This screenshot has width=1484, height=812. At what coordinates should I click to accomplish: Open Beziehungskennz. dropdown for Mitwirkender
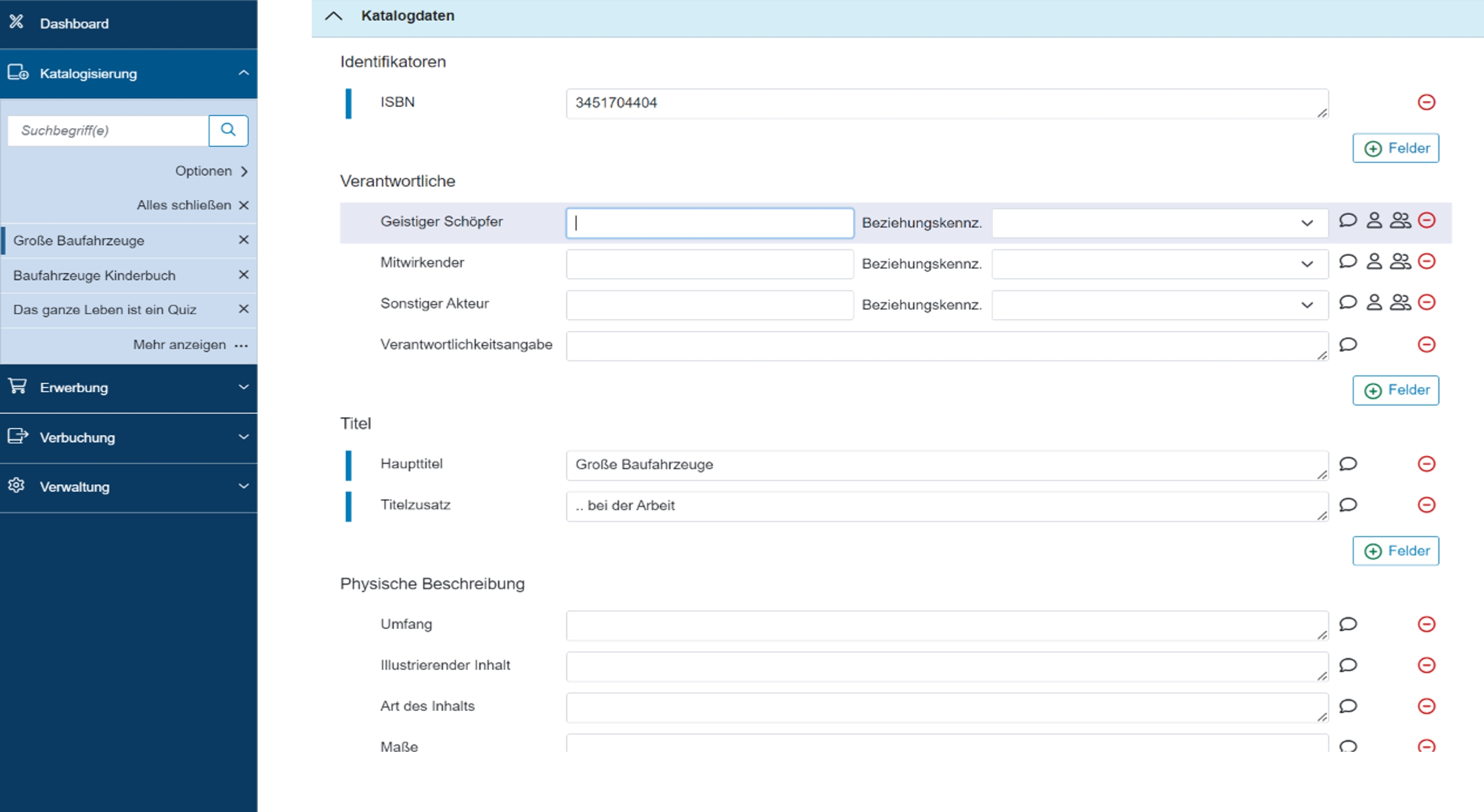pyautogui.click(x=1159, y=264)
